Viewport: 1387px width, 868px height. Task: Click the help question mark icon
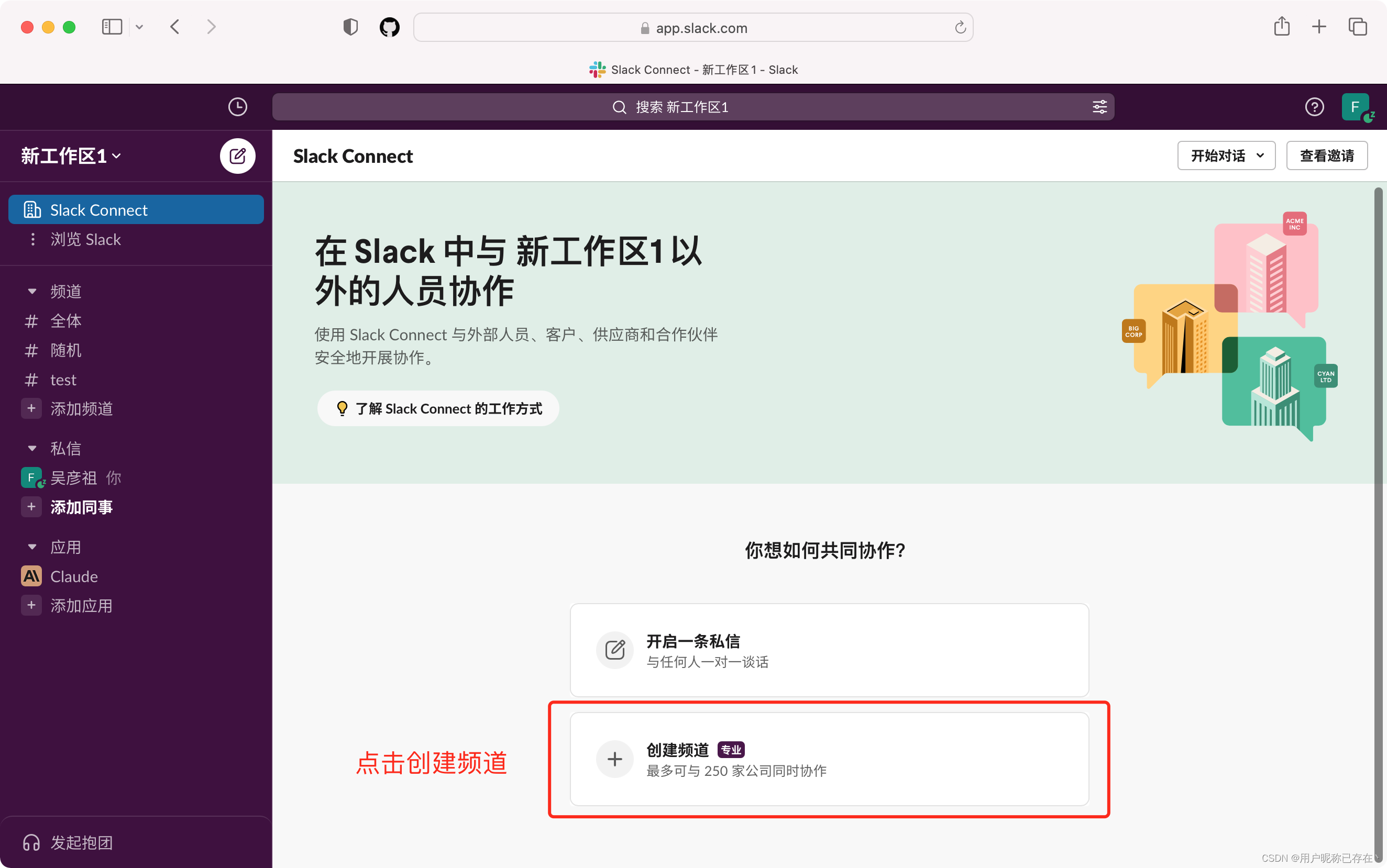tap(1314, 107)
